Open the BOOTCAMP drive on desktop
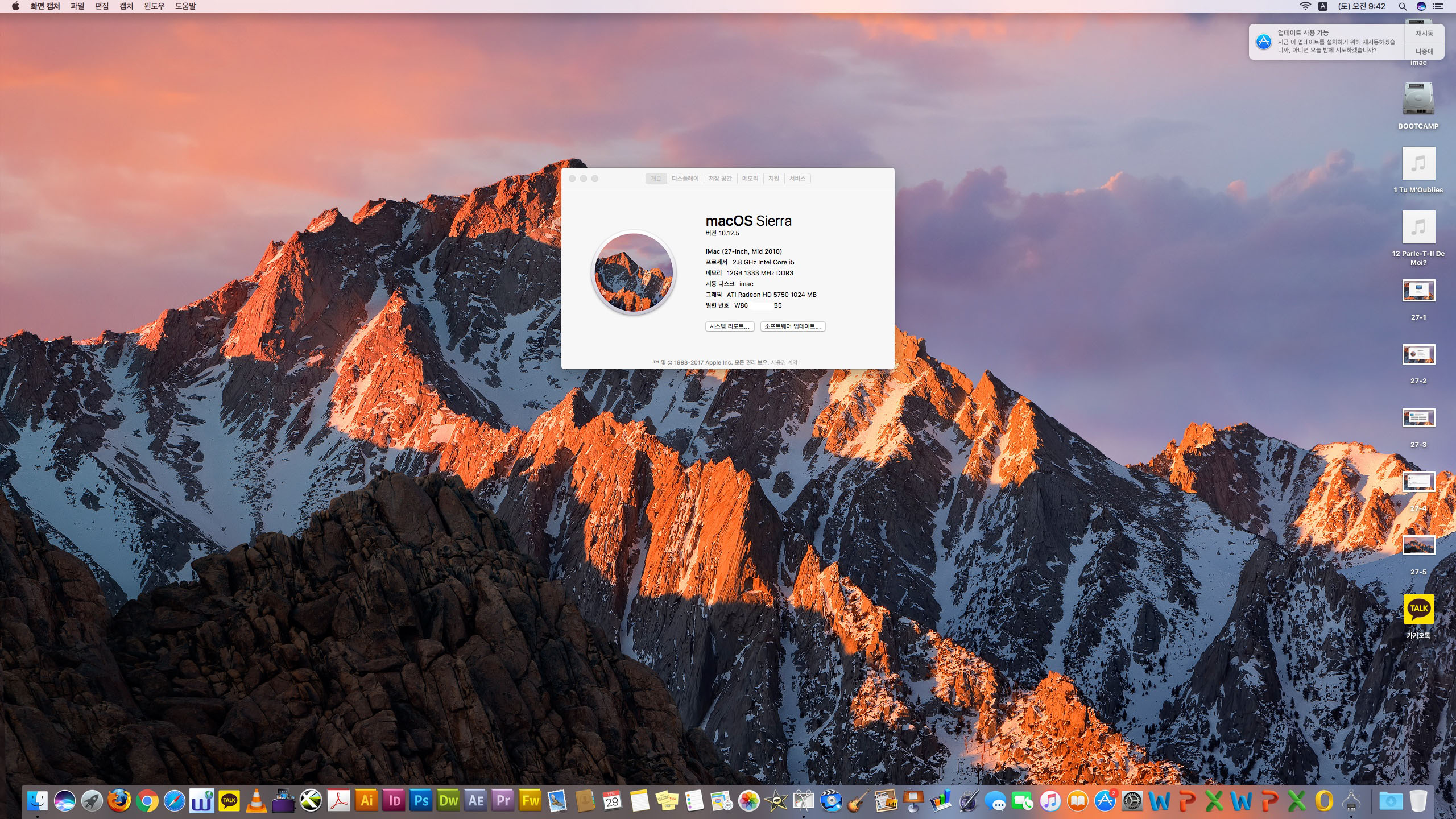The height and width of the screenshot is (819, 1456). 1418,100
